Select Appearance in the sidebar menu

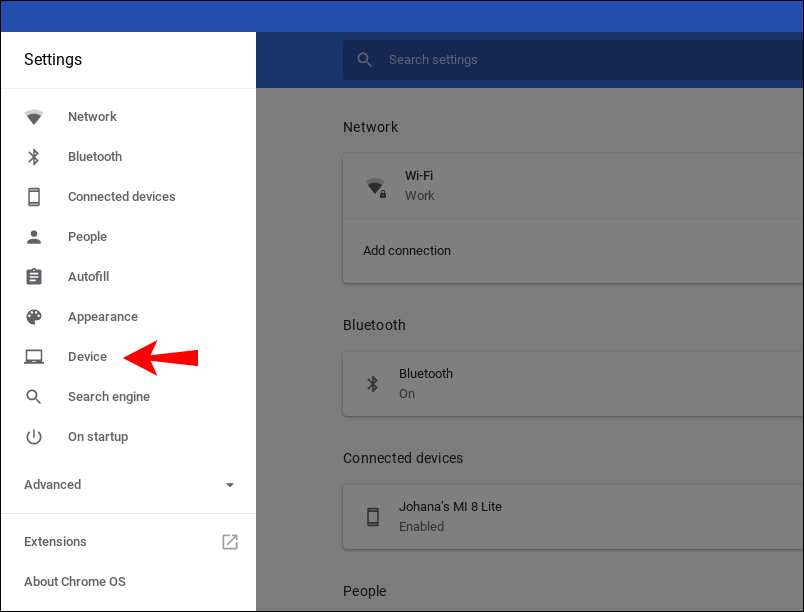pos(103,317)
